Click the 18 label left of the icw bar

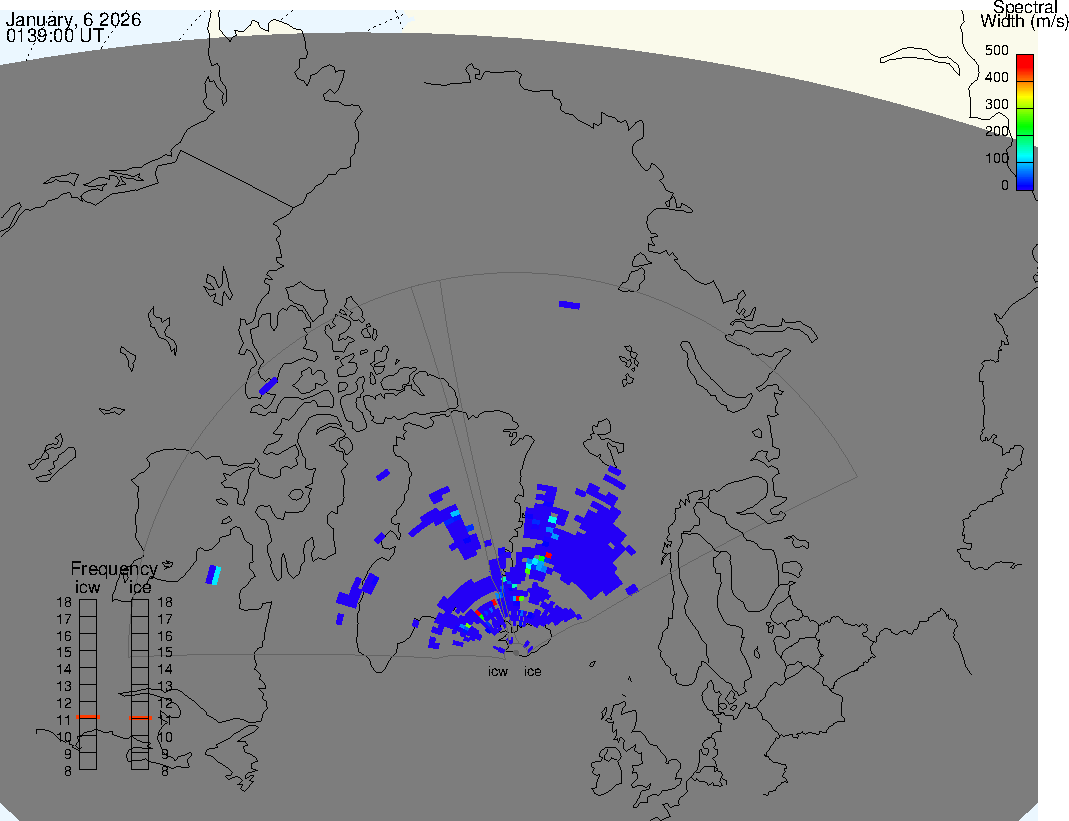[x=64, y=602]
